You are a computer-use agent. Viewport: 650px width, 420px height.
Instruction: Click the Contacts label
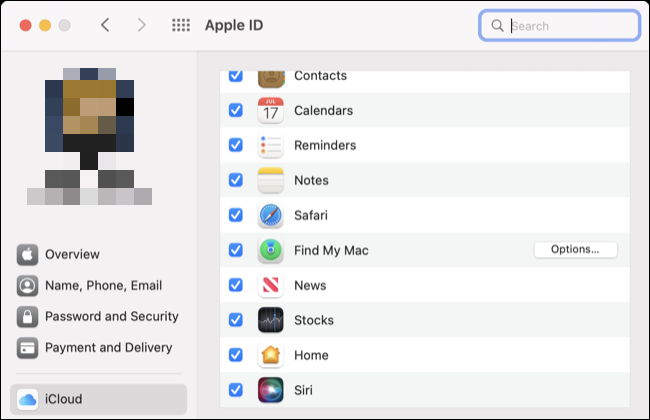click(x=320, y=76)
